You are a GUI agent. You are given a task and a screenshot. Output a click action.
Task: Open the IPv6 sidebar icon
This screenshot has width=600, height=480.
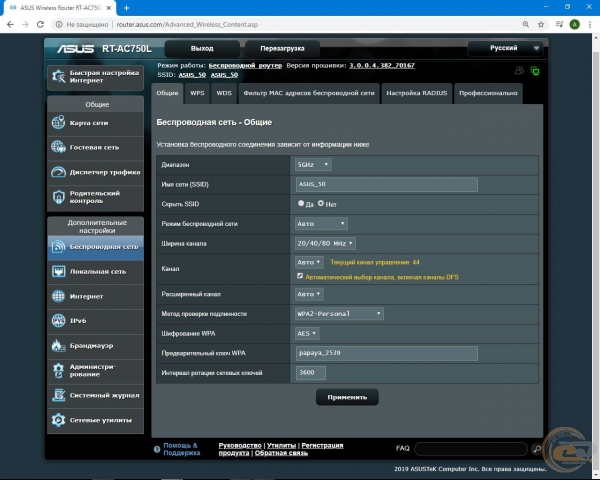point(59,320)
